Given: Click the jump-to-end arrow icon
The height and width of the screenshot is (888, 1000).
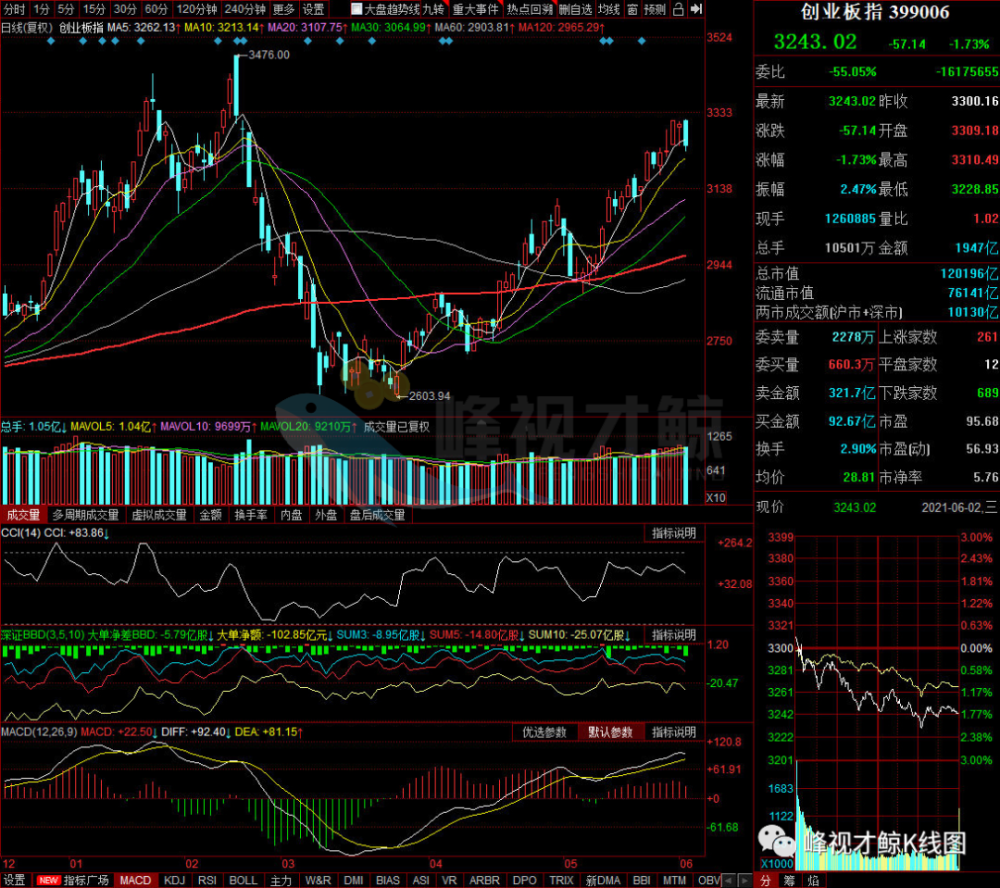Looking at the screenshot, I should click(x=696, y=9).
